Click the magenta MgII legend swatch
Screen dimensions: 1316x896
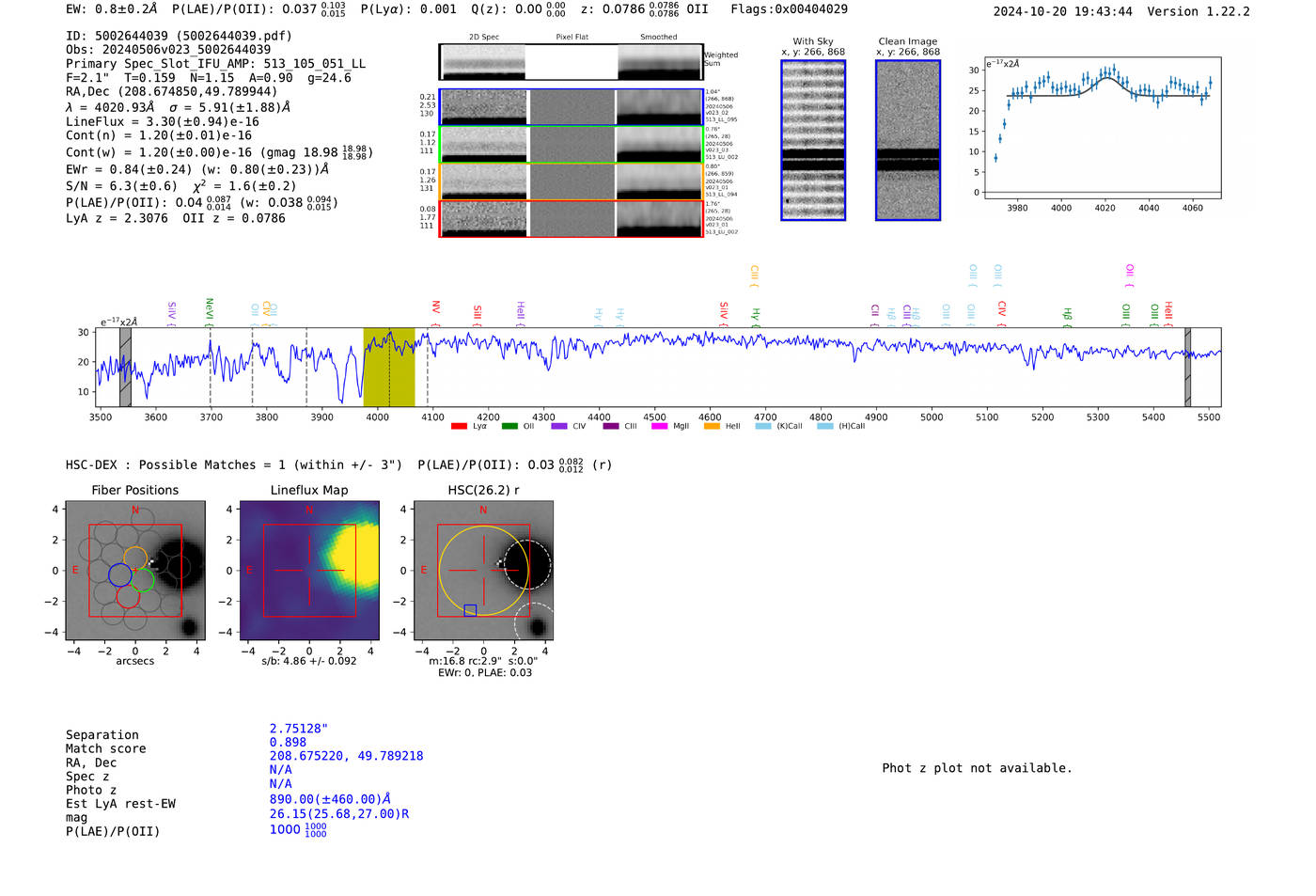click(659, 426)
